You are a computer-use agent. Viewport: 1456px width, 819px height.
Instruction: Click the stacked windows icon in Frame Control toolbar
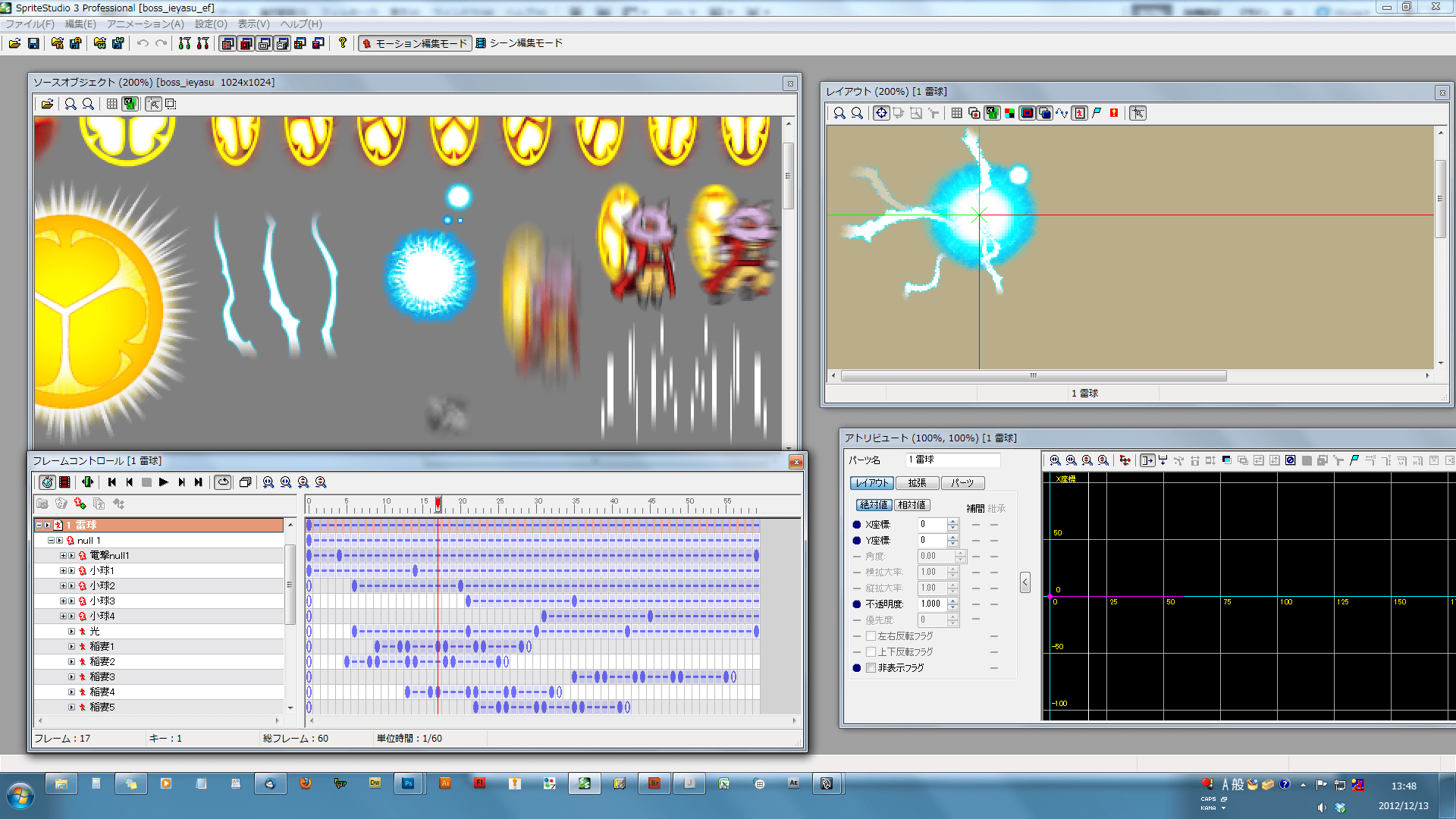coord(245,482)
